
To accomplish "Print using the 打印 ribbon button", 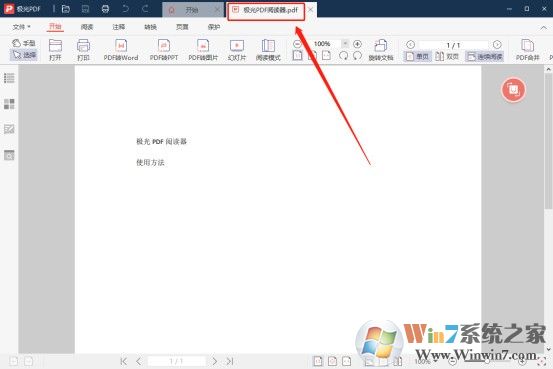I will pyautogui.click(x=83, y=50).
